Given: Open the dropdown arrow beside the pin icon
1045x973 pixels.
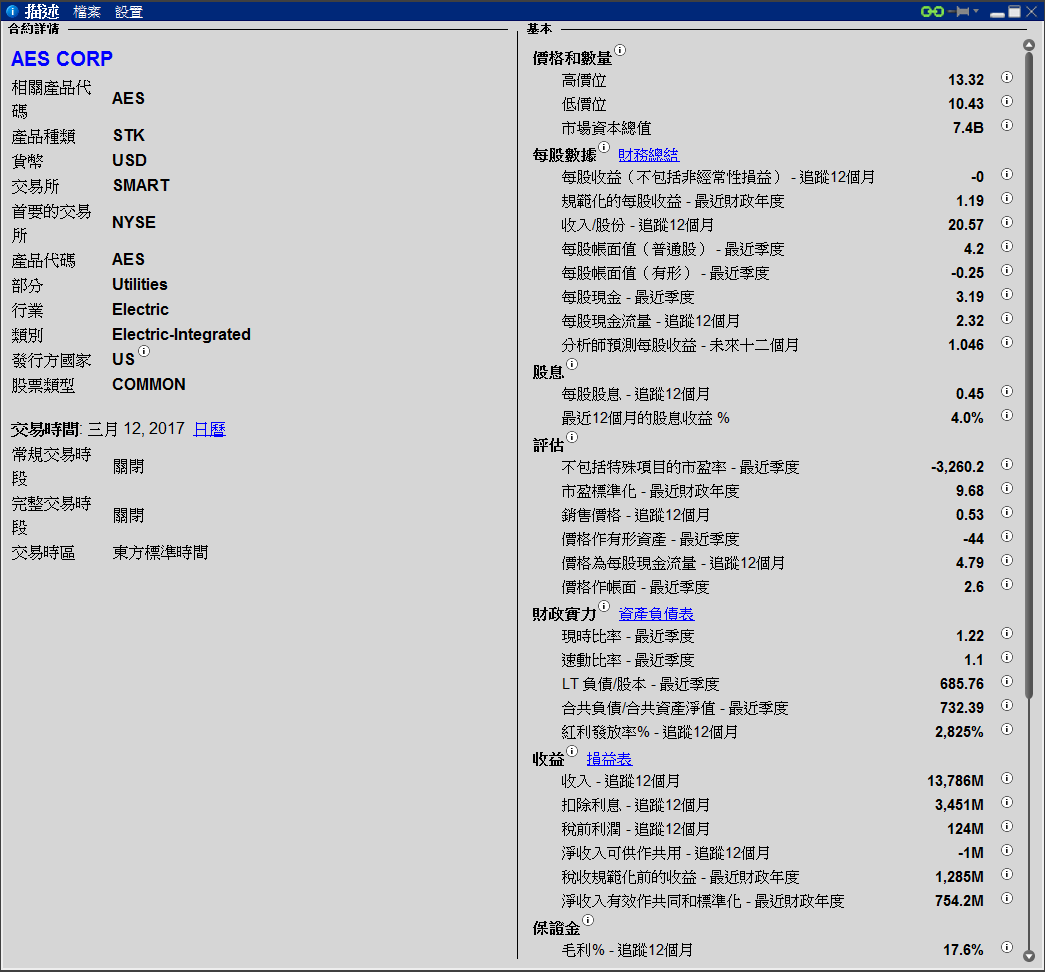Looking at the screenshot, I should pyautogui.click(x=976, y=11).
